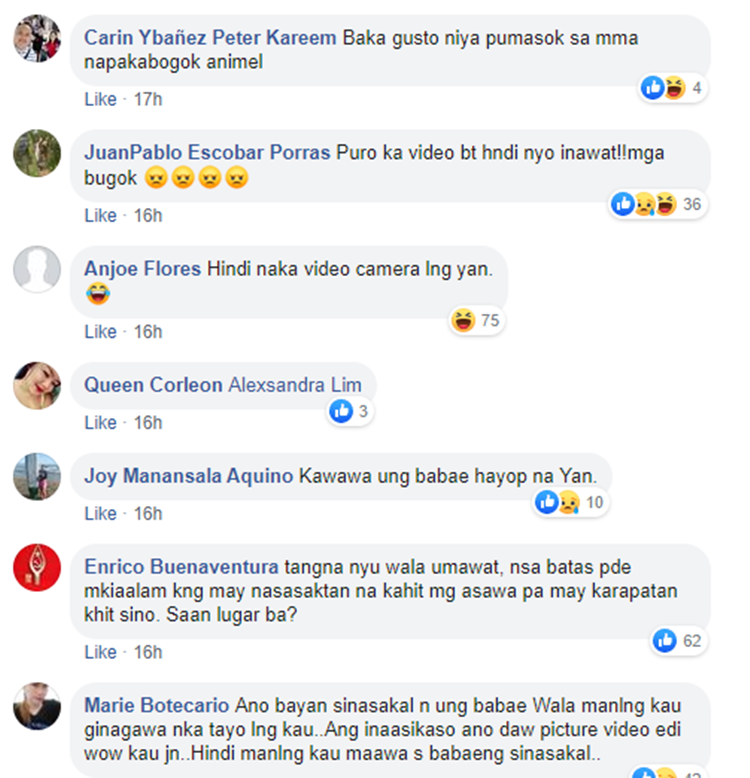
Task: Open the tagged Alexsandra Lim profile link
Action: coord(295,385)
